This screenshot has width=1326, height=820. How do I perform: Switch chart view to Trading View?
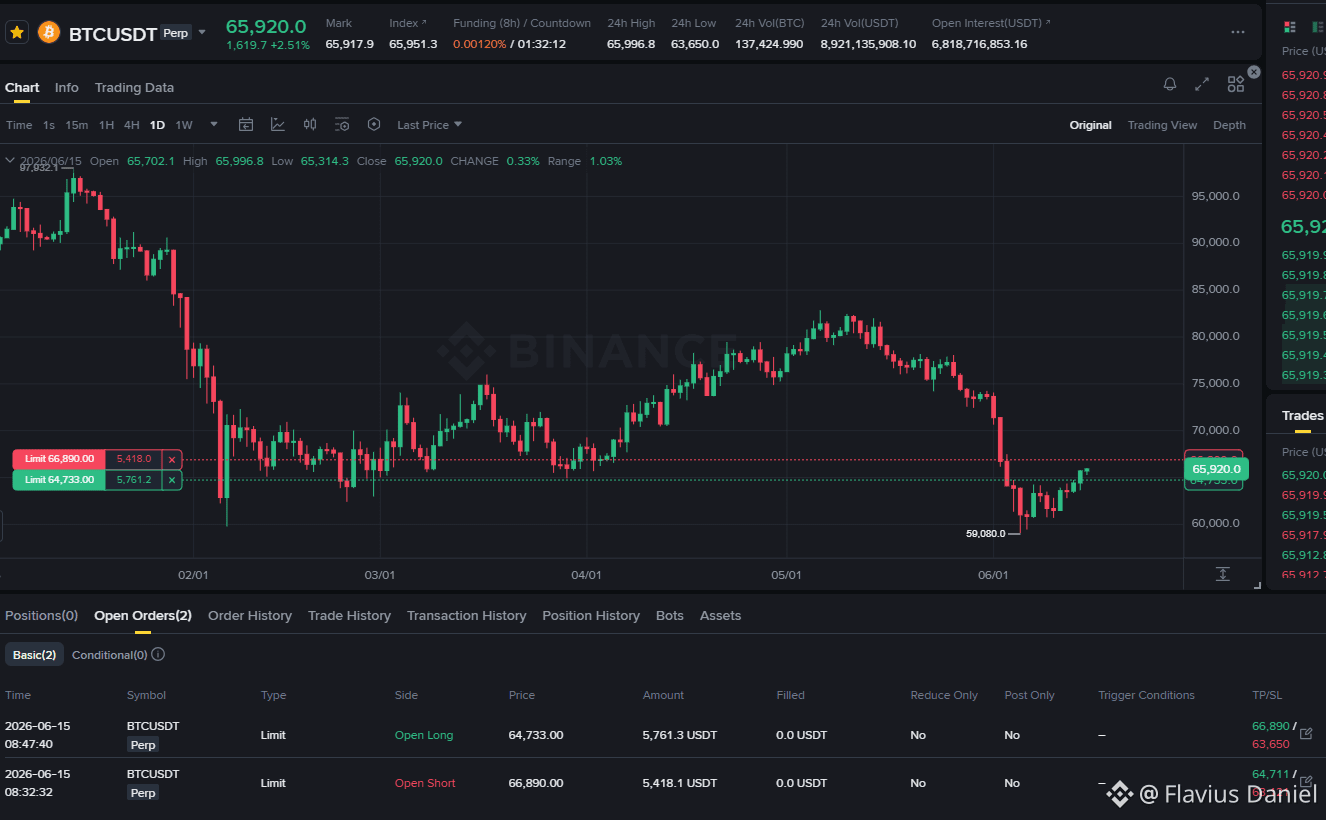[x=1162, y=125]
